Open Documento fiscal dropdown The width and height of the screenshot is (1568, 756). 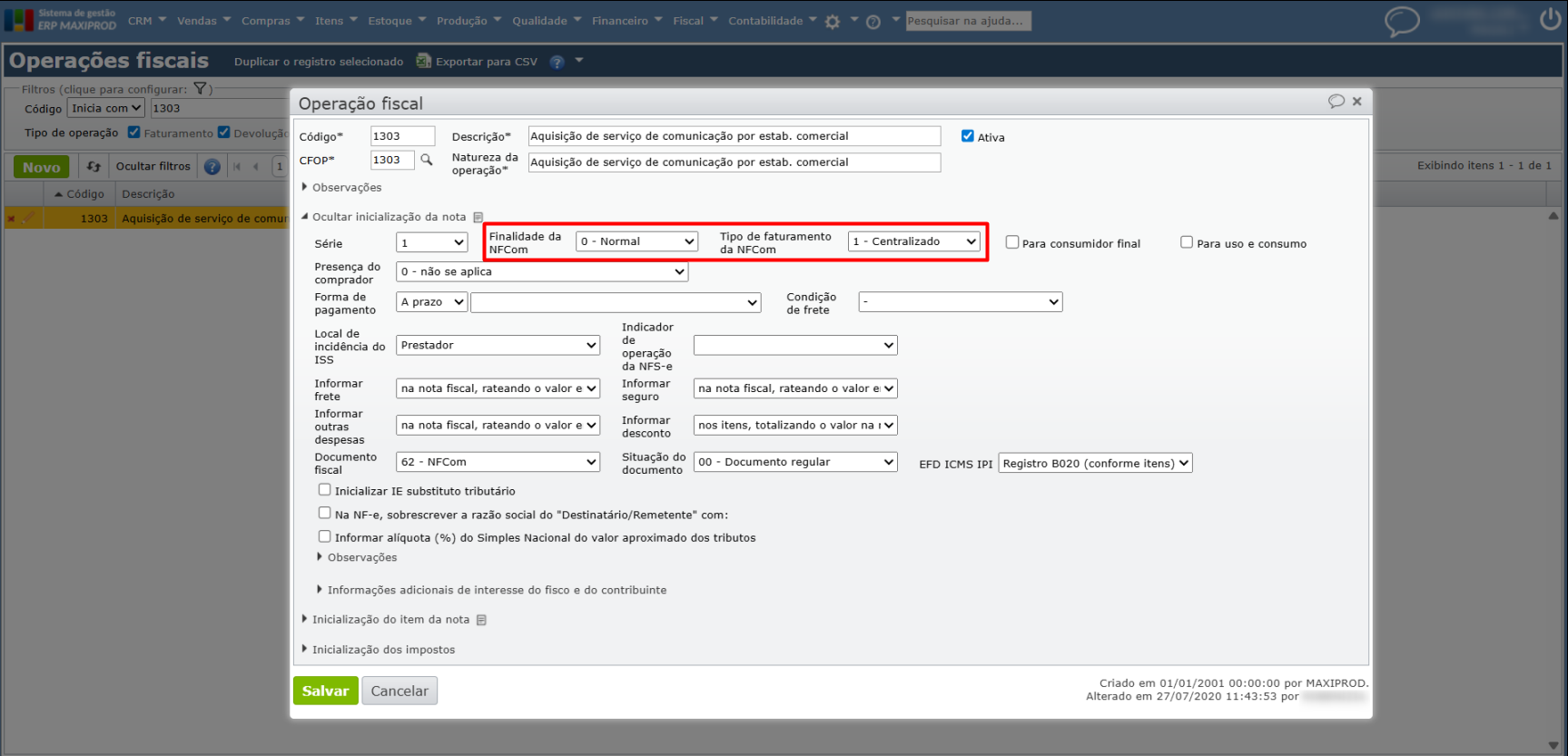click(x=498, y=462)
